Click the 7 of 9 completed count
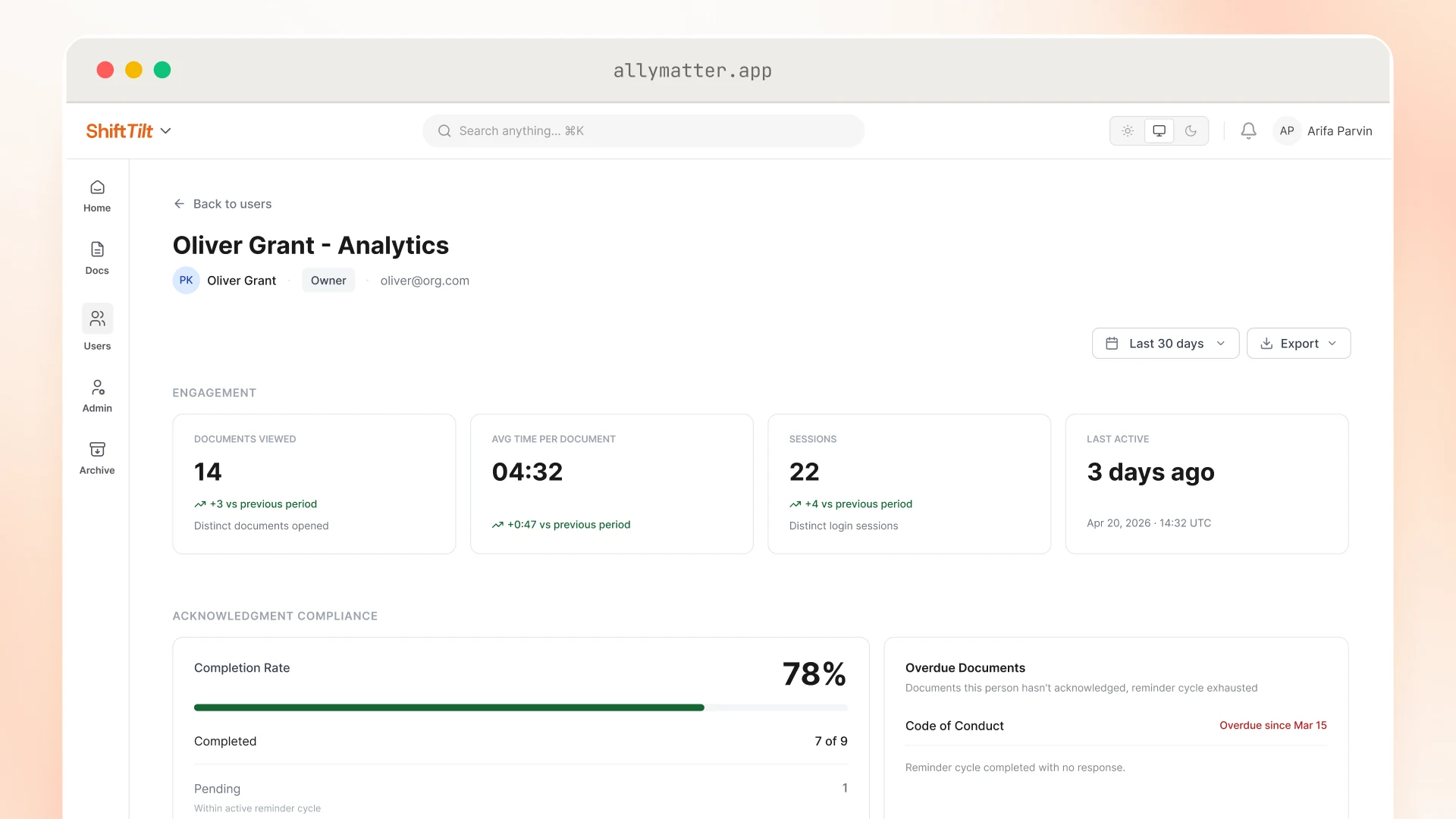The height and width of the screenshot is (819, 1456). (x=831, y=741)
